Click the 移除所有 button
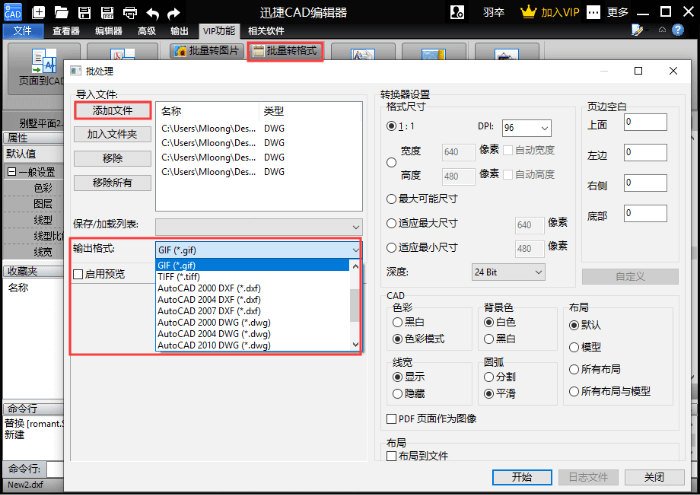The image size is (700, 495). click(112, 183)
